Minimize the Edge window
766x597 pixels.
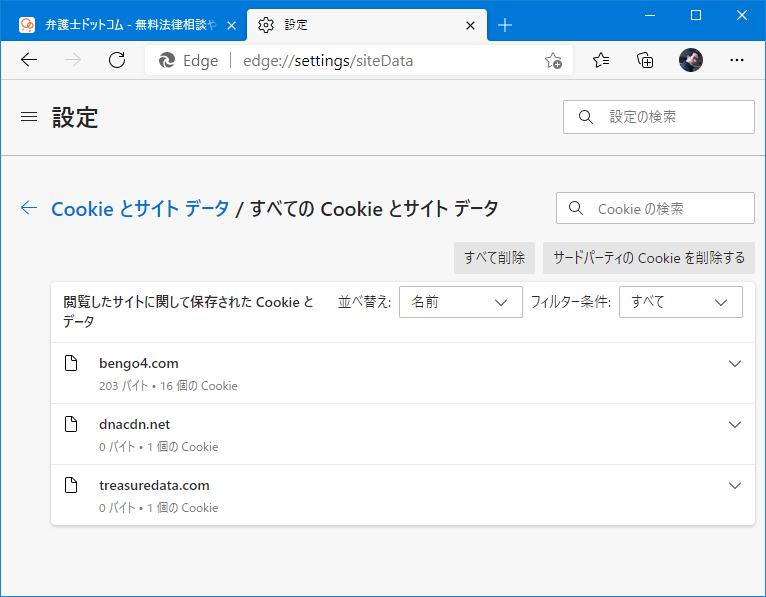pyautogui.click(x=650, y=15)
